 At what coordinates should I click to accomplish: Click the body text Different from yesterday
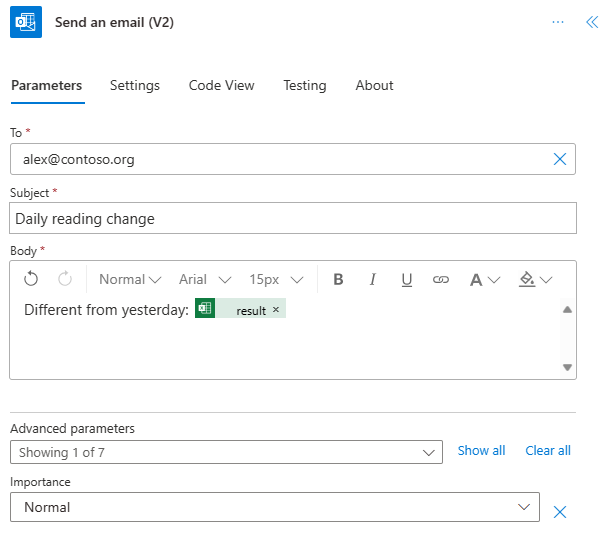tap(106, 310)
